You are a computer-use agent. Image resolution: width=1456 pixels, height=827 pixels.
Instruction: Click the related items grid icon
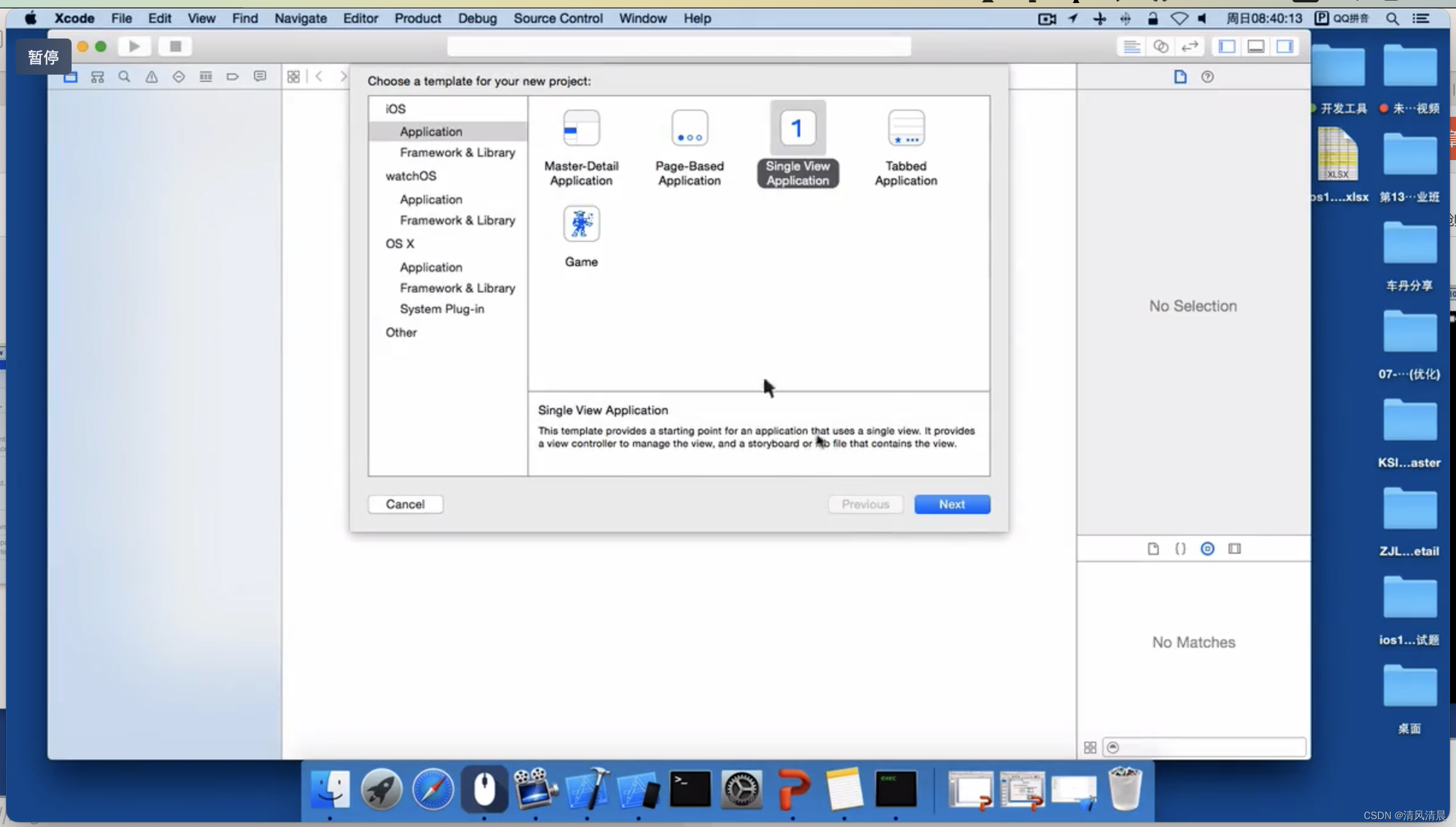coord(294,76)
